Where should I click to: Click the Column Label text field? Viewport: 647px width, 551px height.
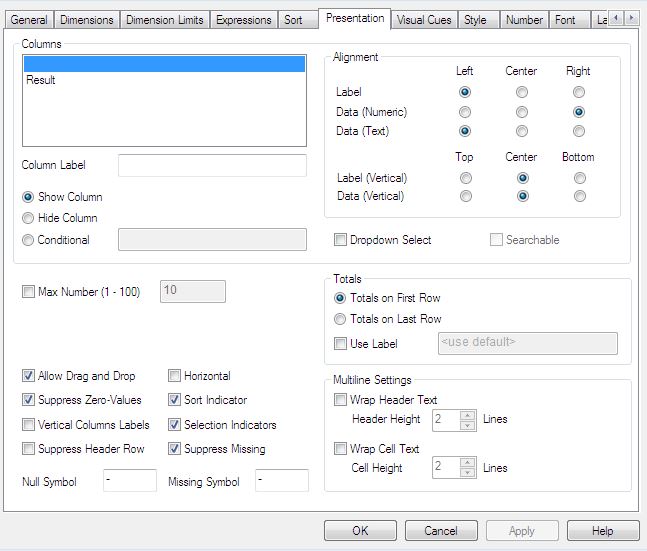click(x=212, y=165)
